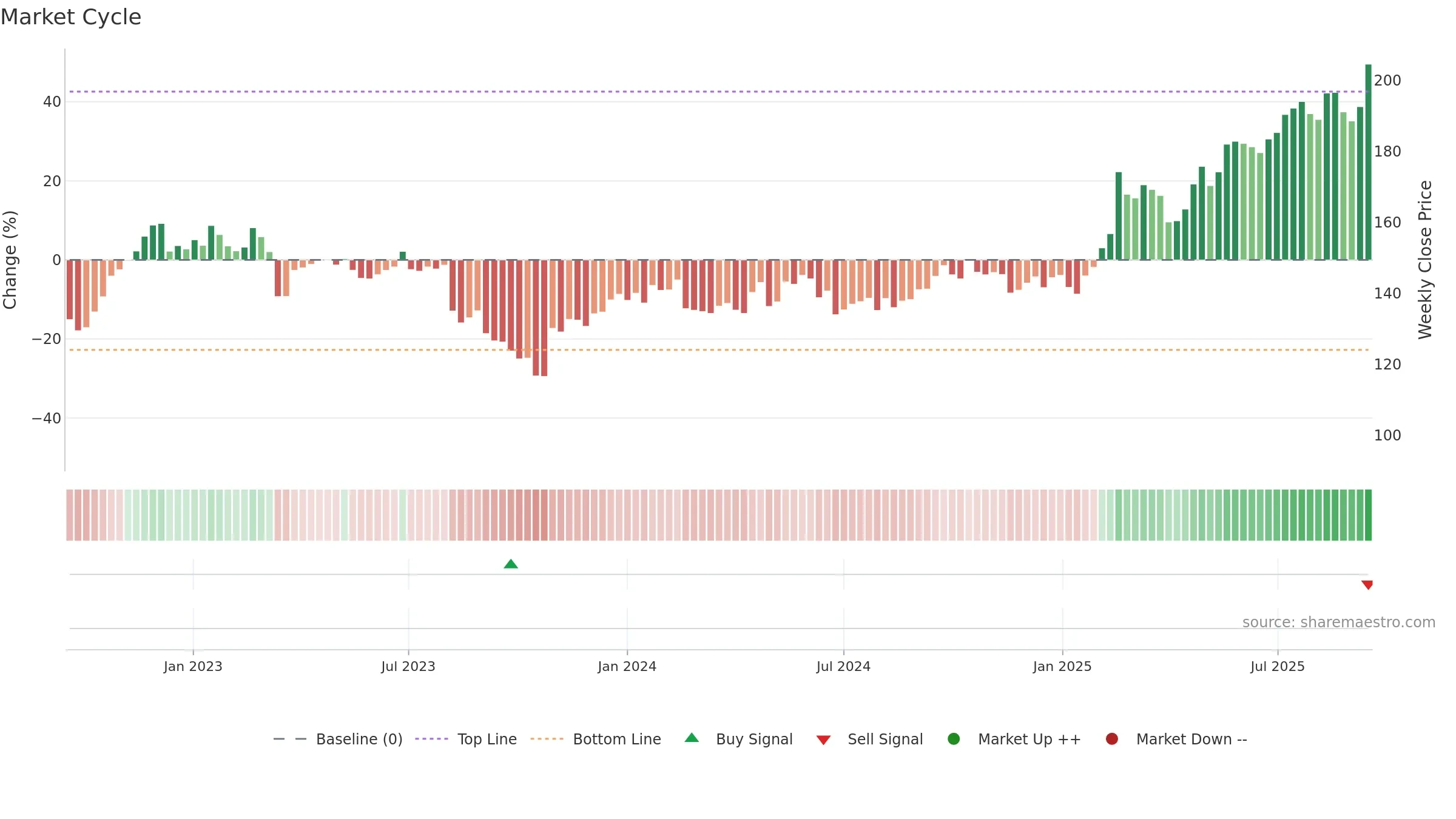1456x819 pixels.
Task: Select the Jul 2025 axis label
Action: point(1277,666)
